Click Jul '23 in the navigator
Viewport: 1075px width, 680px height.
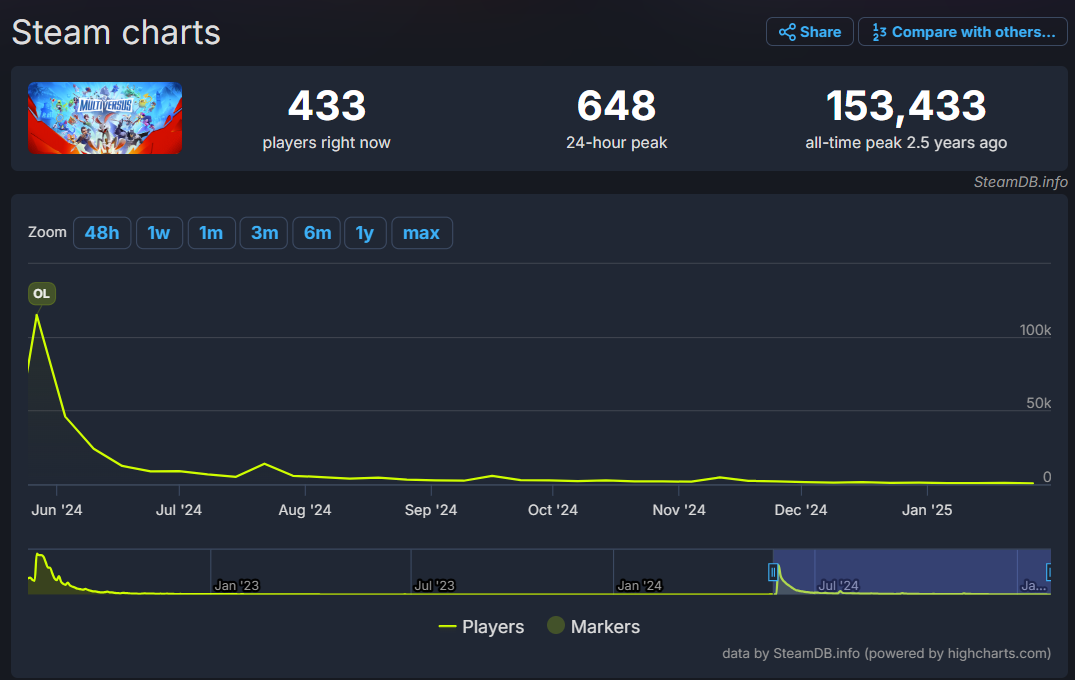(x=435, y=585)
